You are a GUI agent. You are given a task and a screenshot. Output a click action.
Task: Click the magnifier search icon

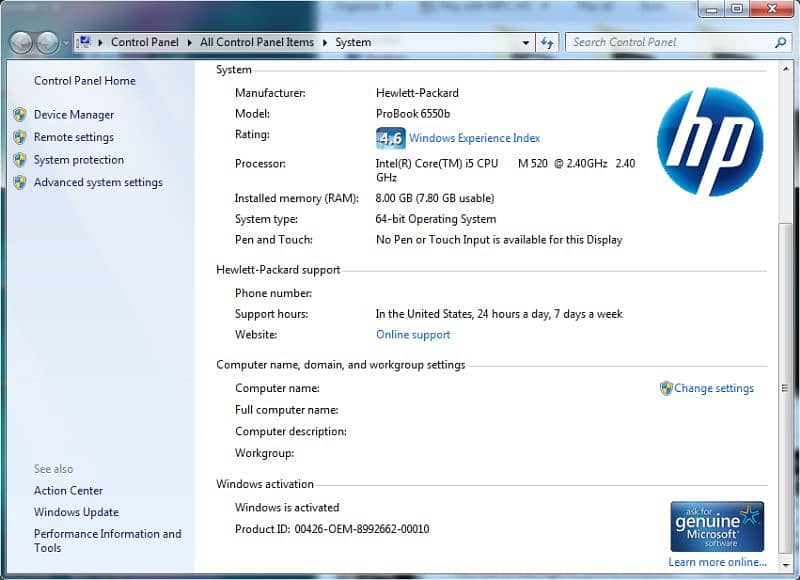[780, 42]
